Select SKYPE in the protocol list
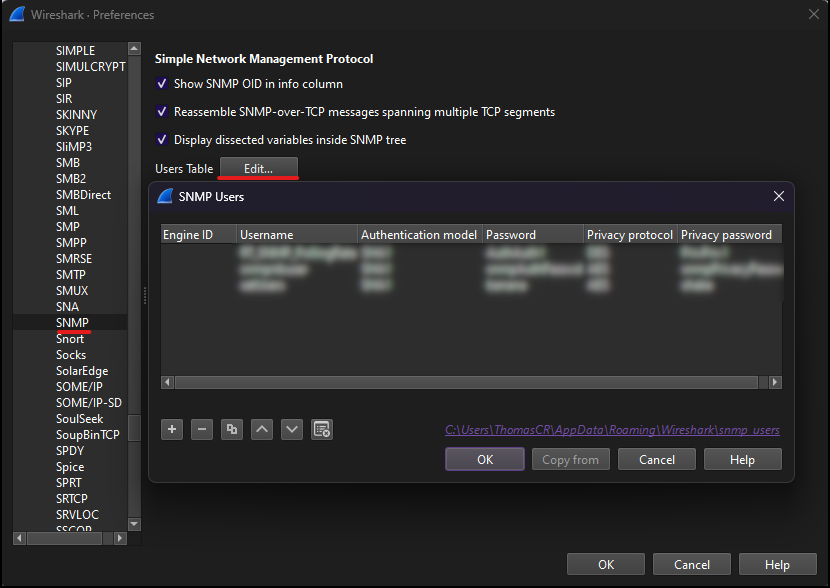The width and height of the screenshot is (830, 588). coord(73,131)
